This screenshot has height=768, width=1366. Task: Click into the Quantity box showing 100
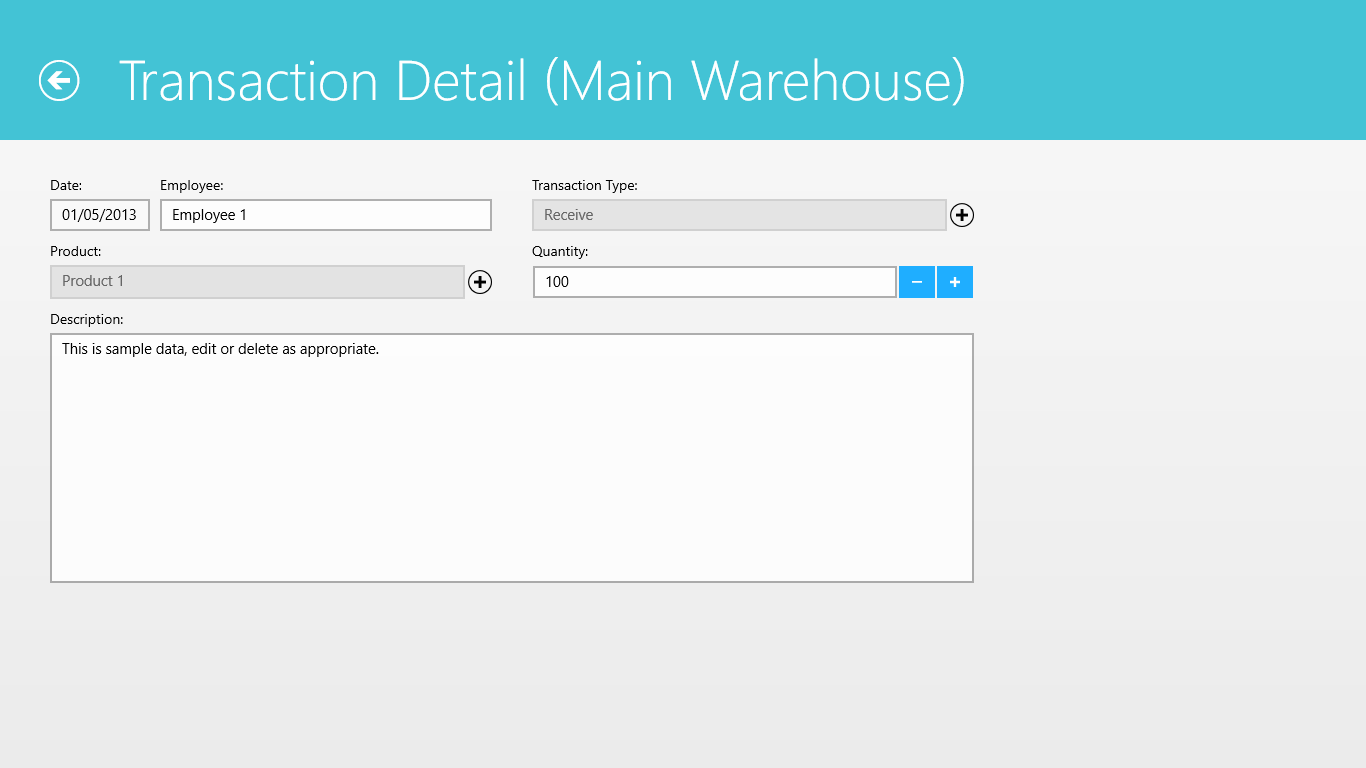714,282
